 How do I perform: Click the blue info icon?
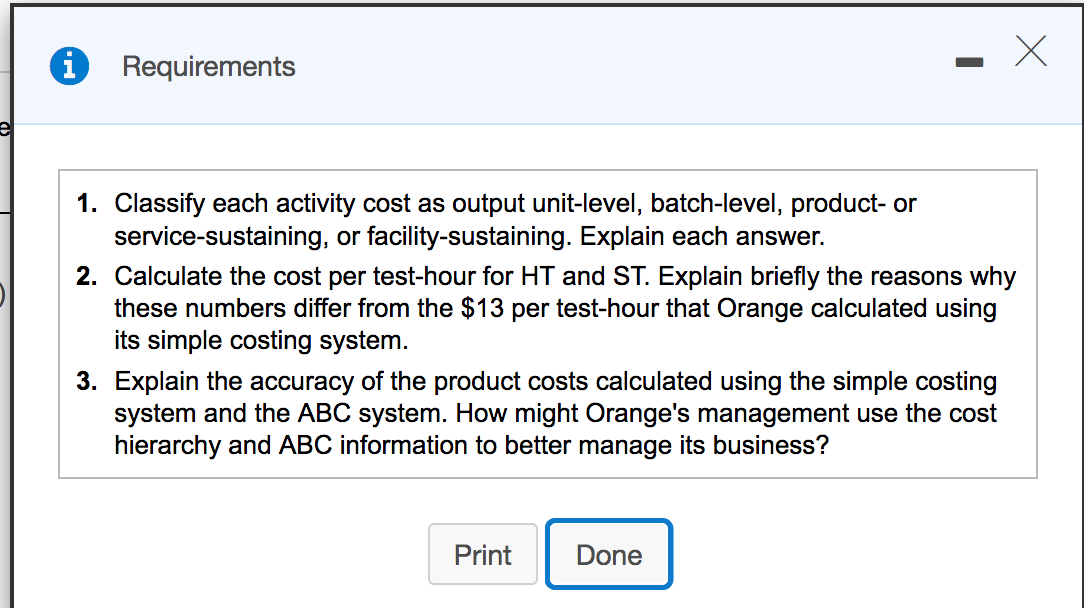[69, 67]
